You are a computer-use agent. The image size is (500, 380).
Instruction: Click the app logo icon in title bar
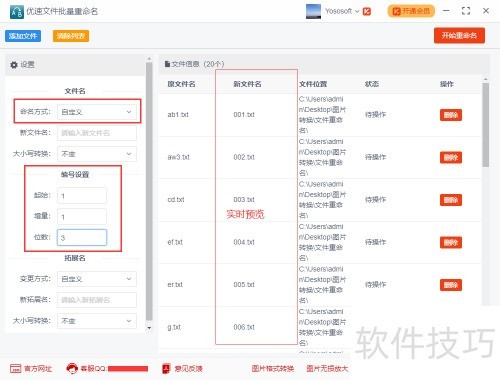(17, 12)
